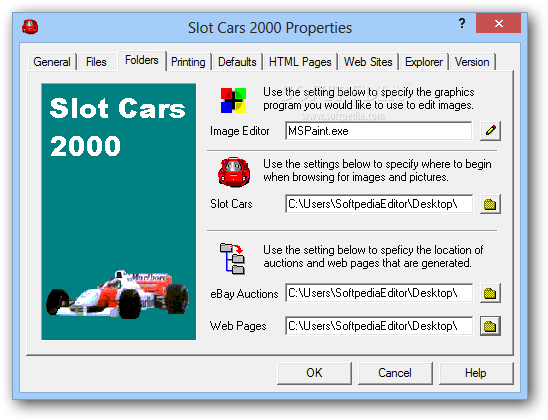Switch to the Explorer tab
The image size is (548, 420).
point(424,62)
